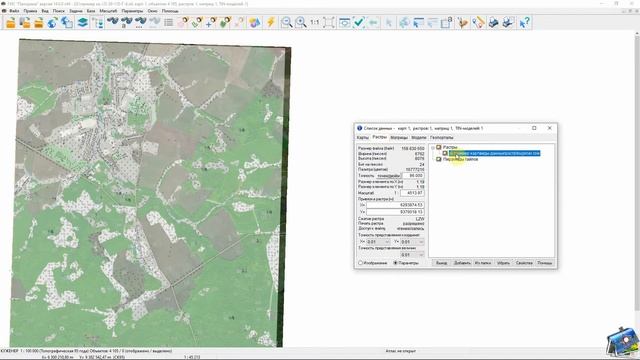This screenshot has height=360, width=640.
Task: Set view scale with the 1:1 icon
Action: pos(315,22)
